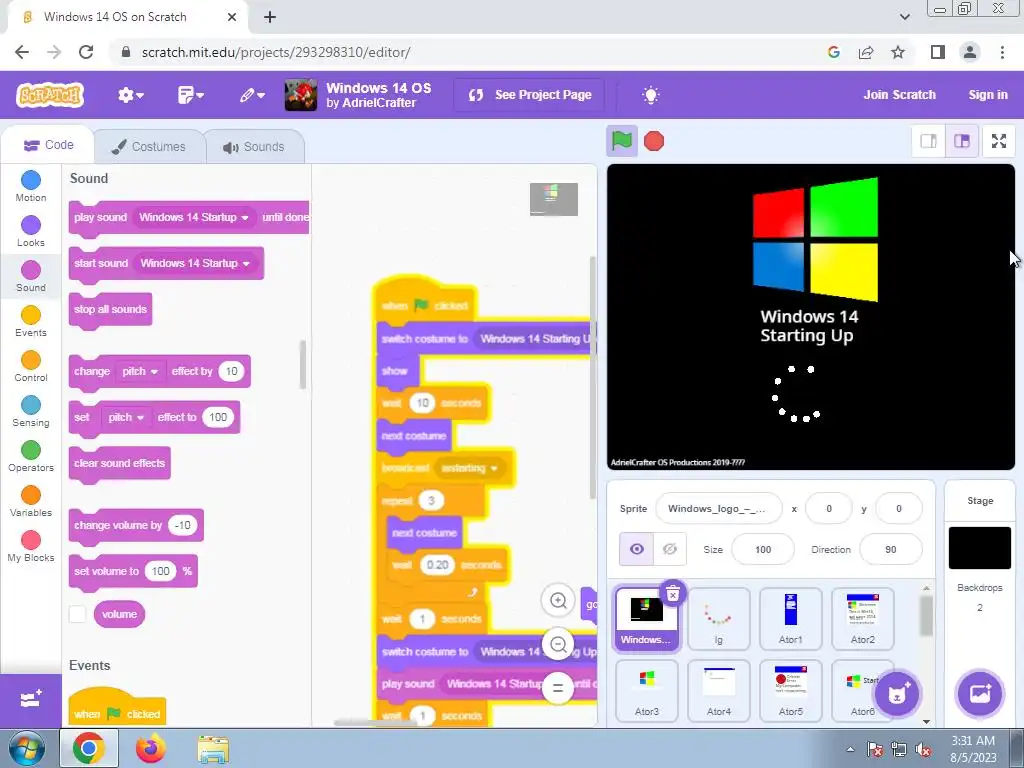Screen dimensions: 1024x768
Task: Hide sprite using crossed-eye button
Action: (x=669, y=549)
